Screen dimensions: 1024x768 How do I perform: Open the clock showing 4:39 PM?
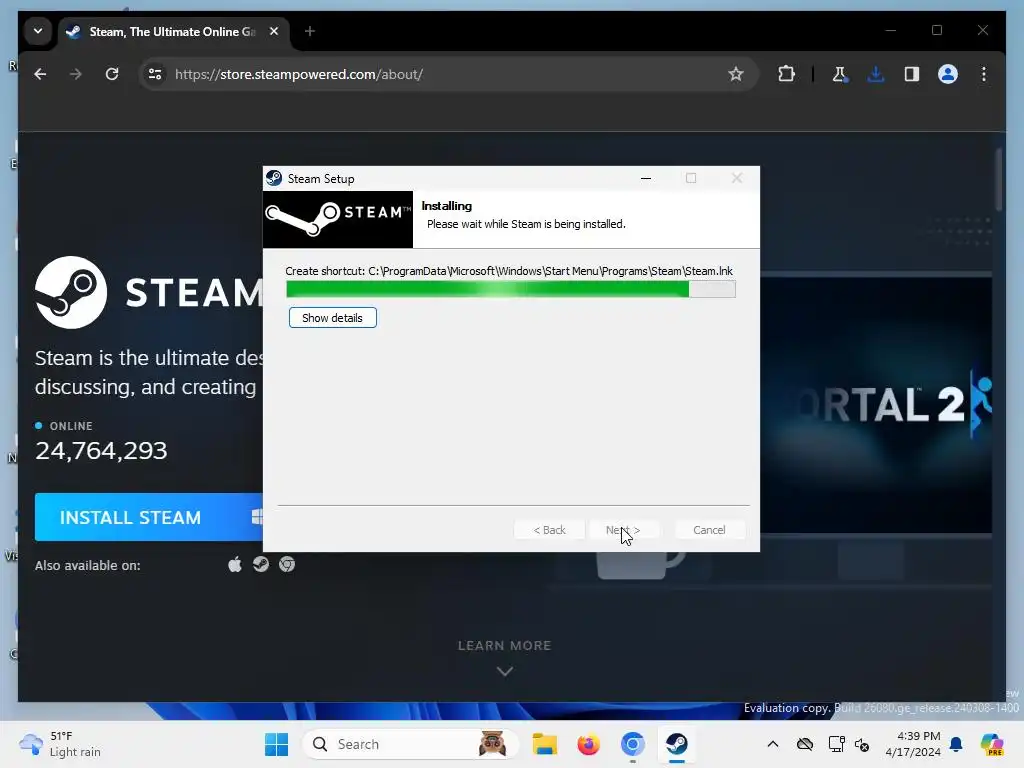pos(913,744)
